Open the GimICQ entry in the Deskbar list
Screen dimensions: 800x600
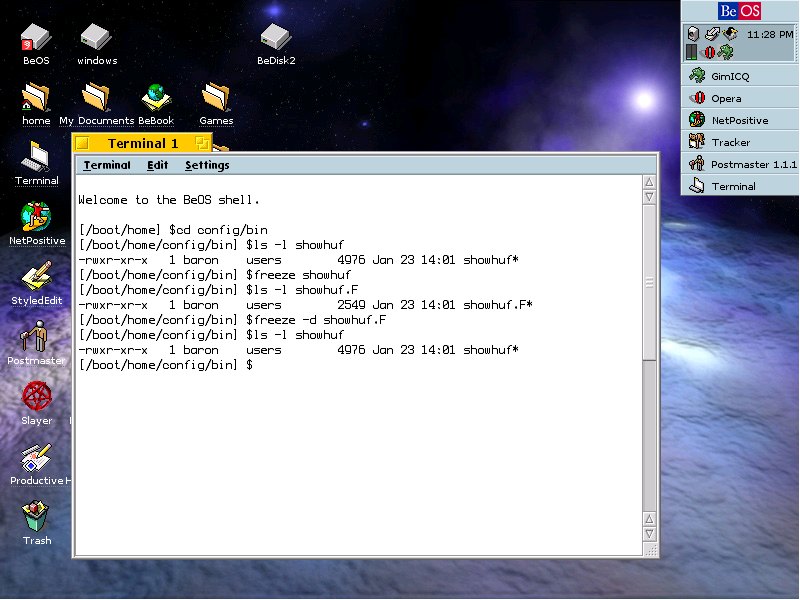coord(740,76)
